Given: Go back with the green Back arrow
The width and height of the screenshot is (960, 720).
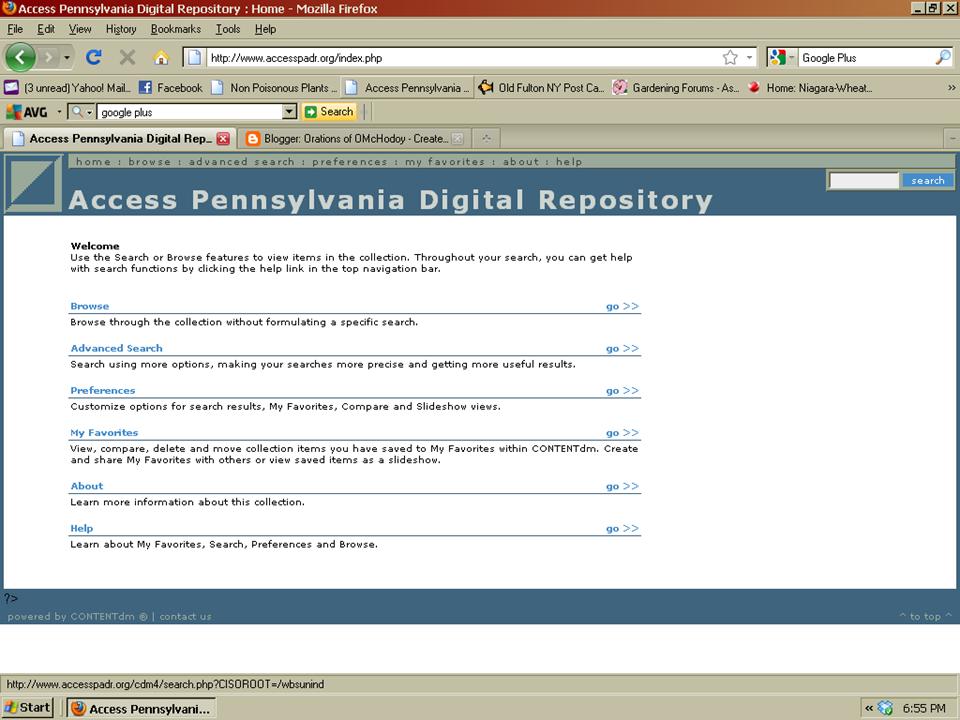Looking at the screenshot, I should click(x=20, y=58).
